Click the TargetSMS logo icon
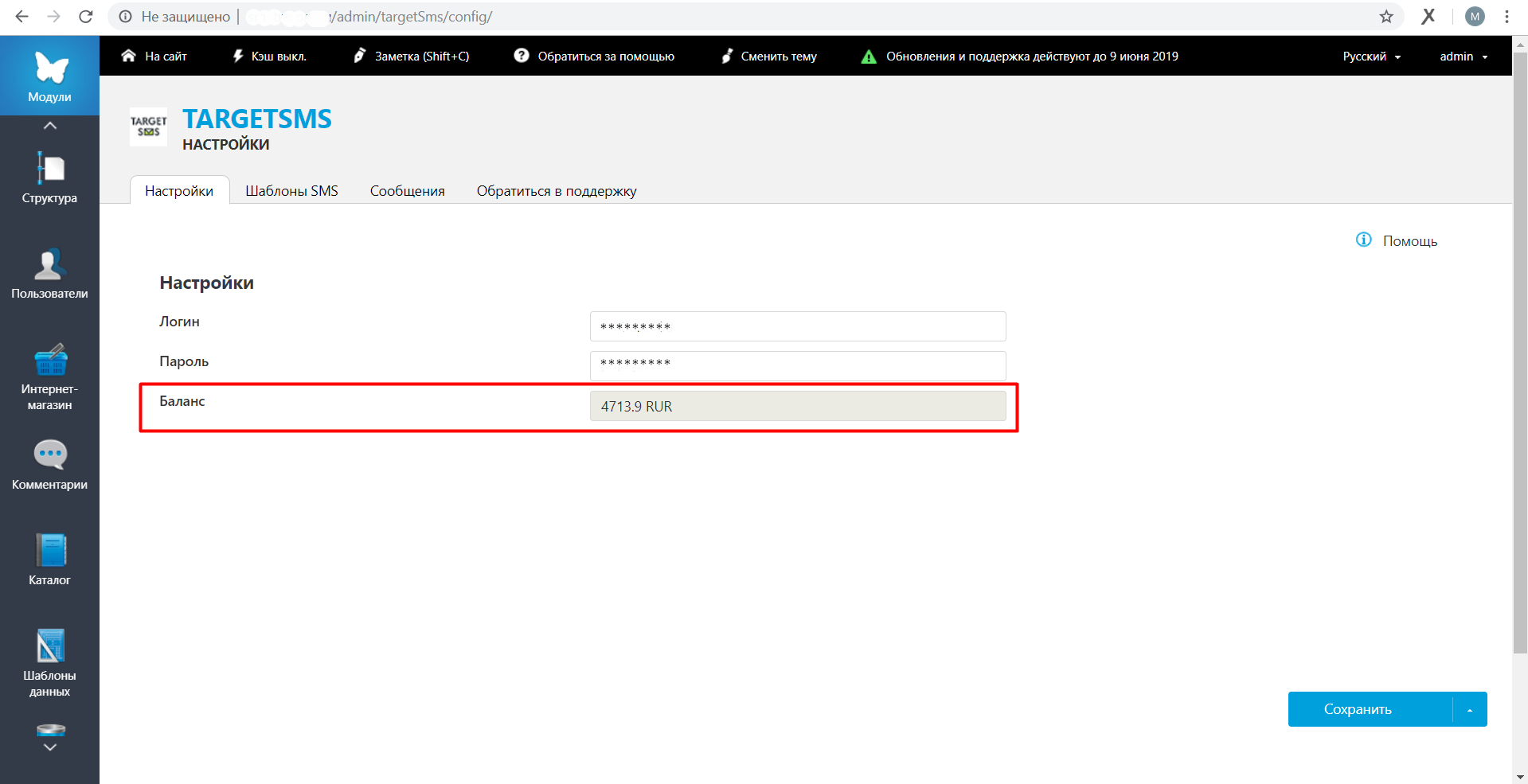 [149, 127]
